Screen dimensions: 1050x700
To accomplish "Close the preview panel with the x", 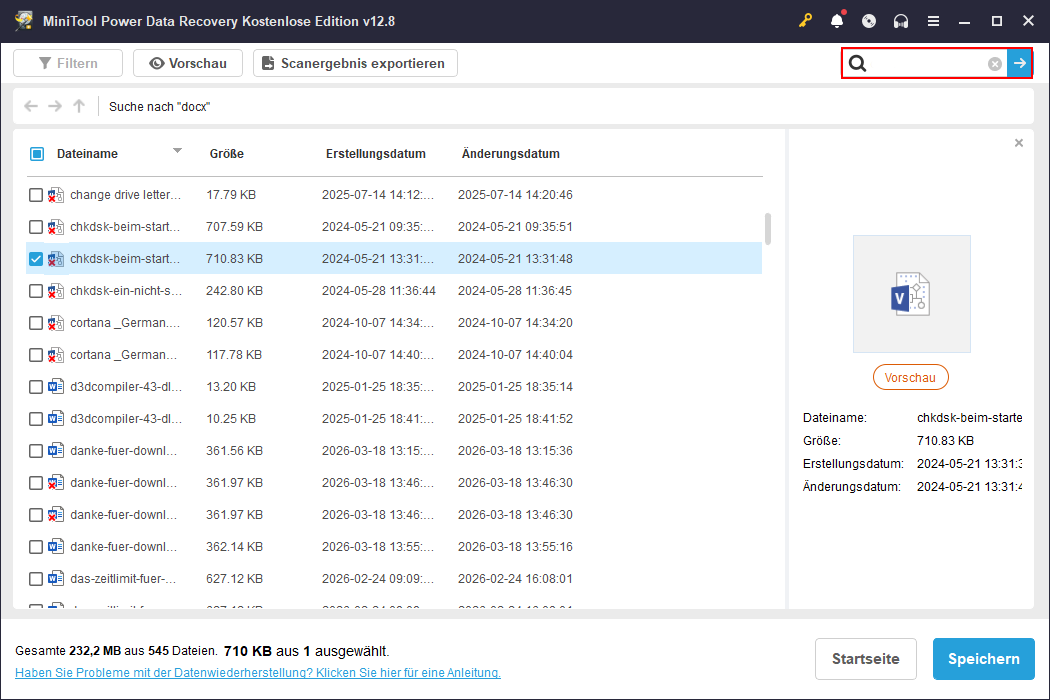I will (x=1019, y=143).
